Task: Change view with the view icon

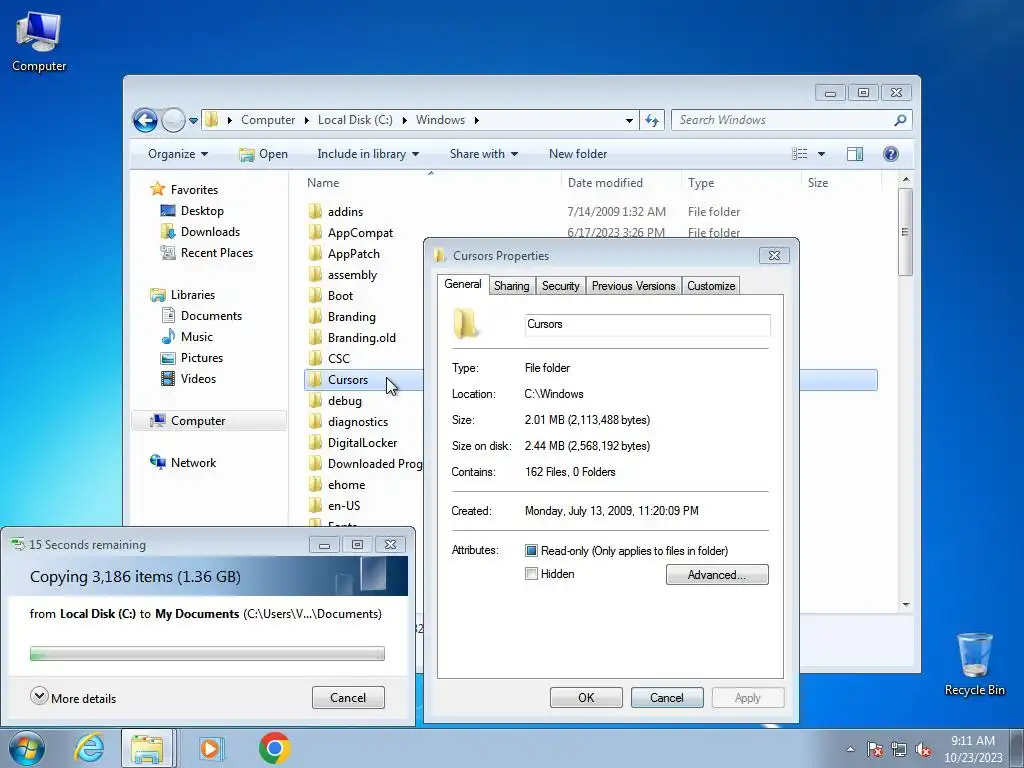Action: click(799, 154)
